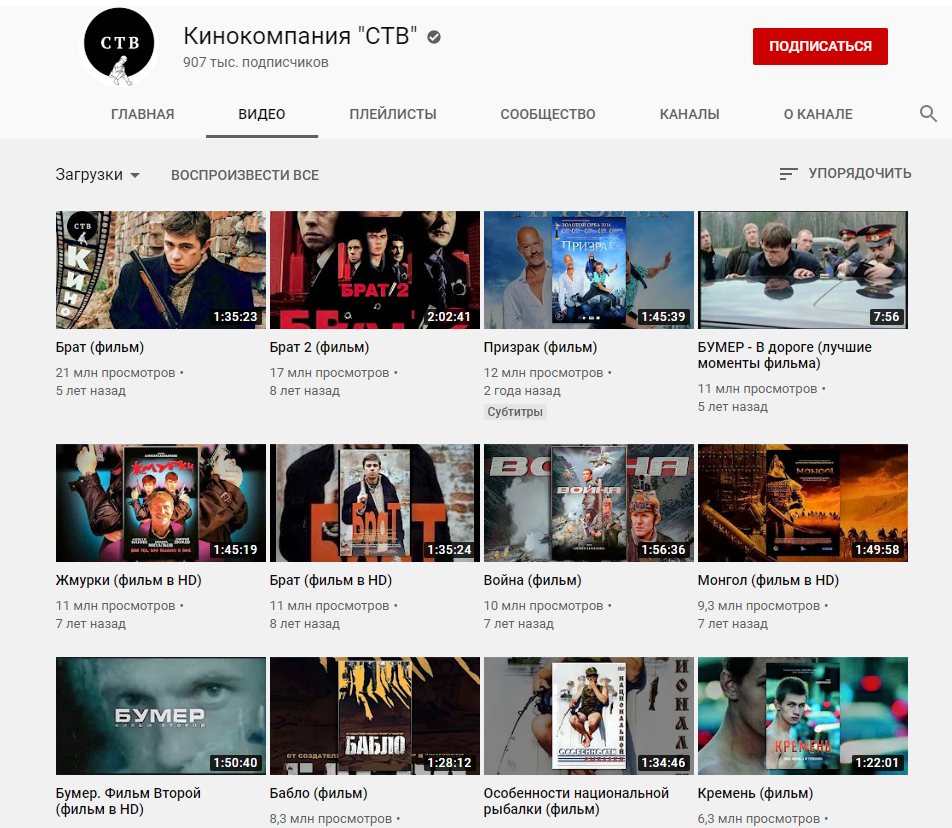The image size is (952, 828).
Task: Click title "БУМЕР - В дороге (лучшие моменты фильма)"
Action: click(784, 355)
